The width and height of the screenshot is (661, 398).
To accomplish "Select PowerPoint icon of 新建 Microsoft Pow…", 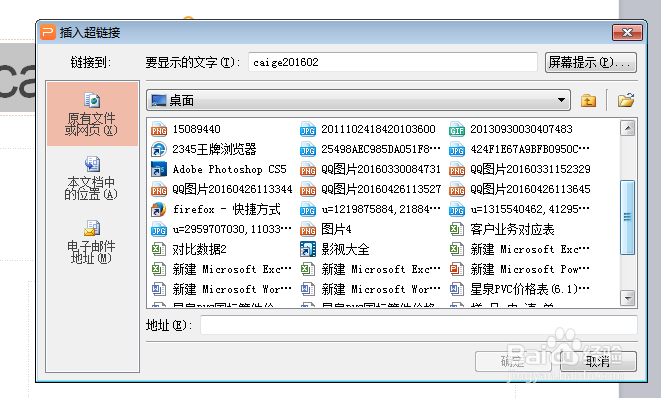I will (x=457, y=269).
